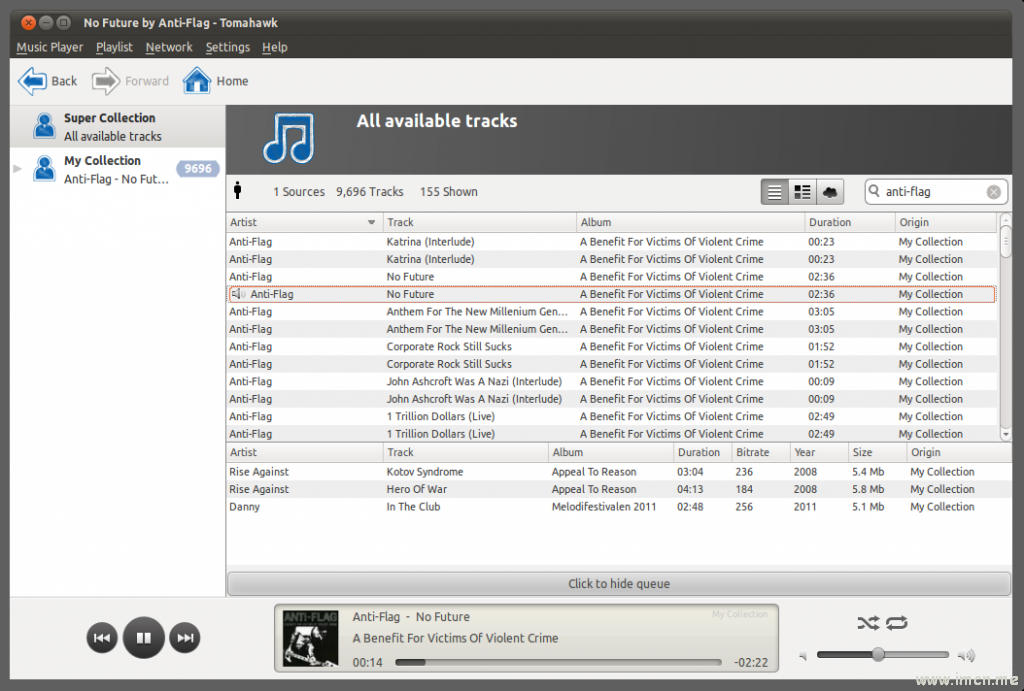1024x691 pixels.
Task: Click the 9696 track count badge
Action: point(197,169)
